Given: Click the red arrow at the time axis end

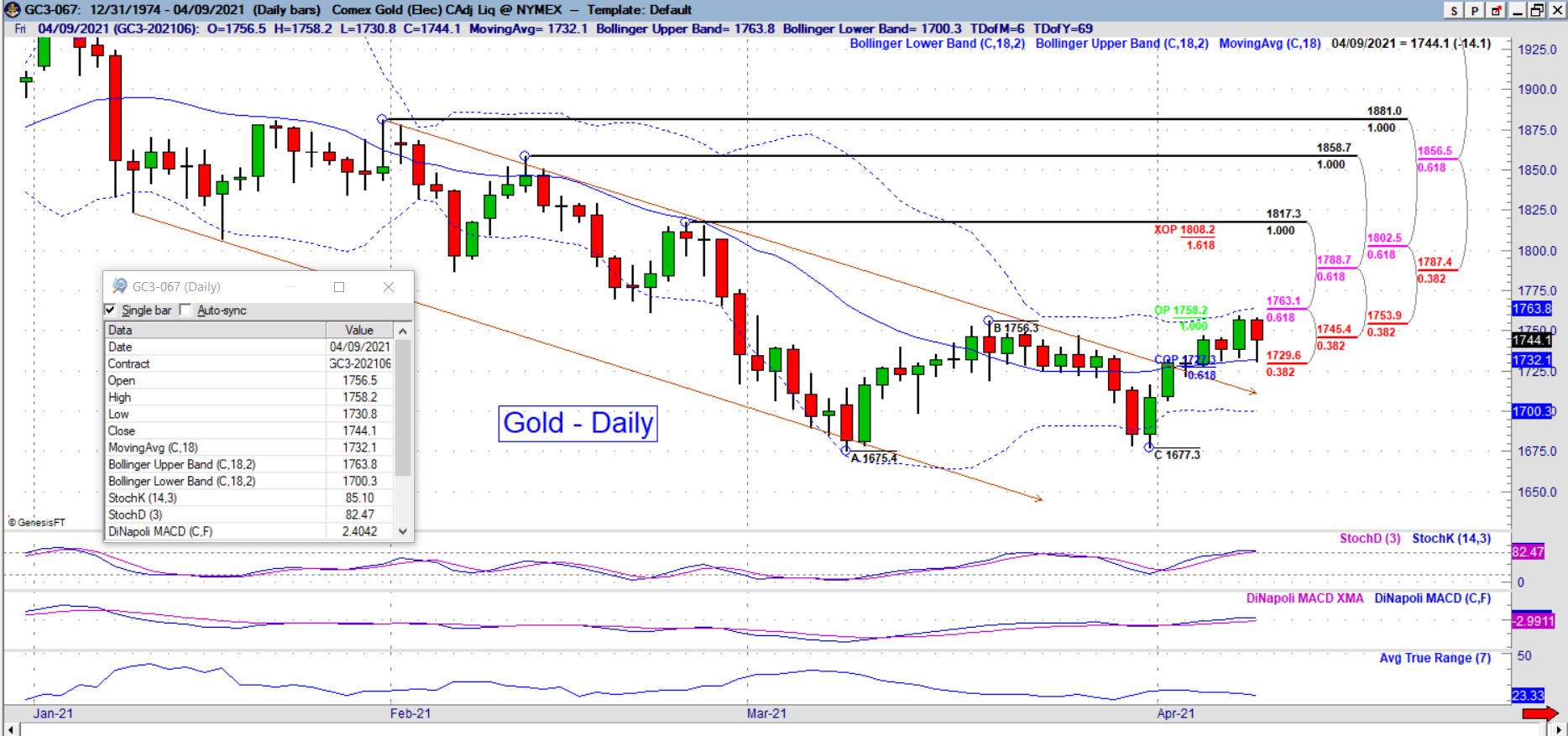Looking at the screenshot, I should [1539, 713].
